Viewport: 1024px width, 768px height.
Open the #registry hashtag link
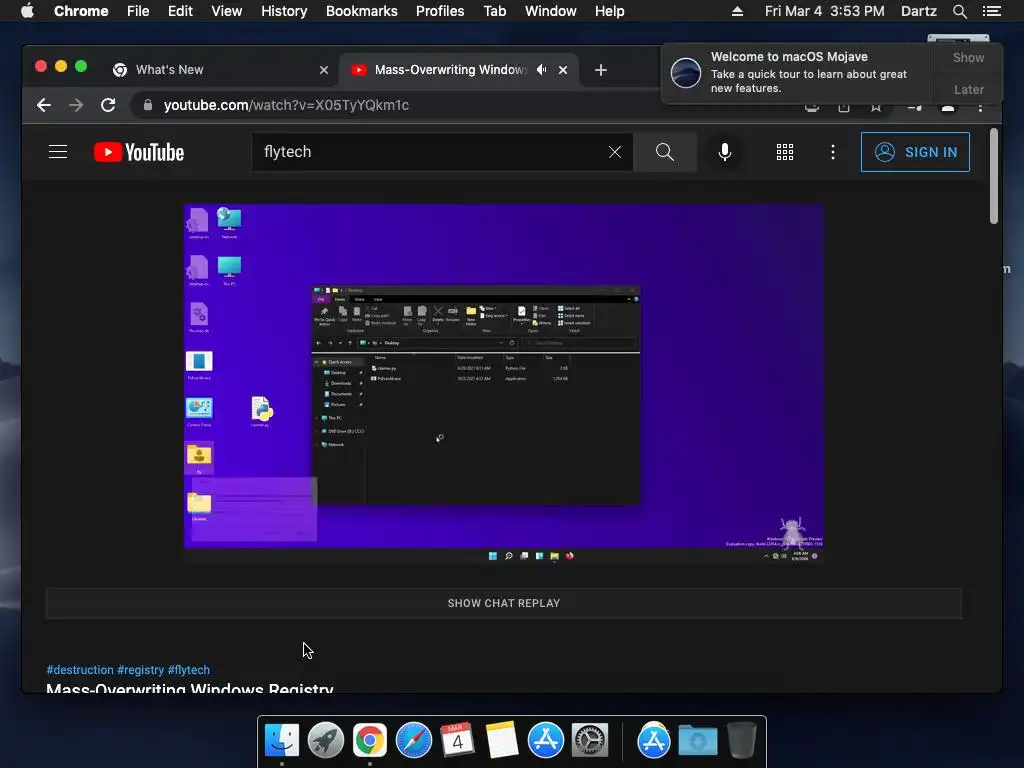tap(140, 670)
